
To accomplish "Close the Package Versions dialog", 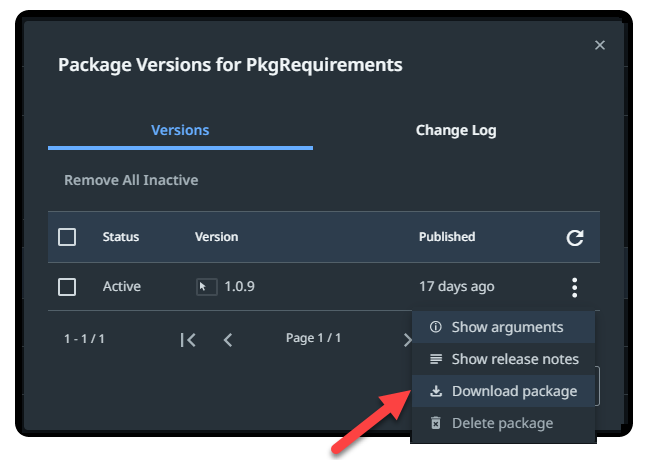I will click(x=600, y=45).
